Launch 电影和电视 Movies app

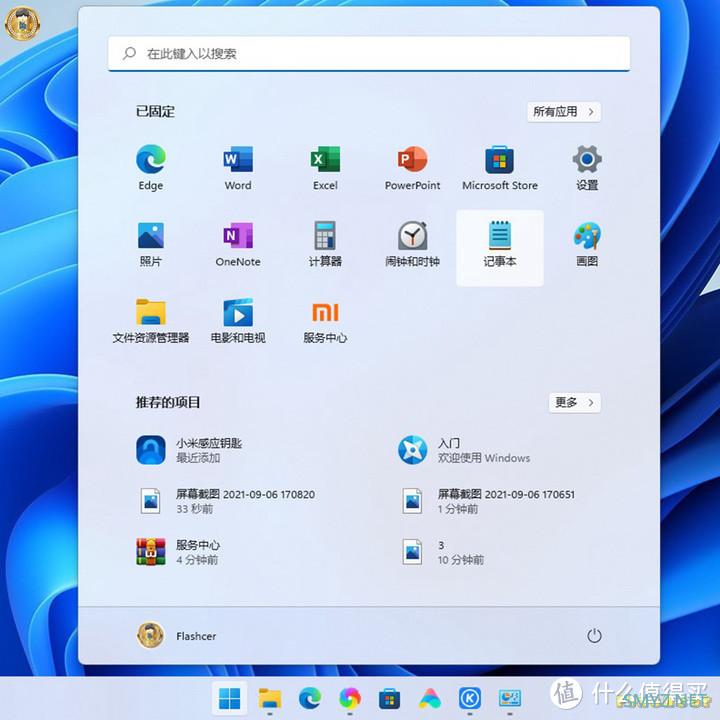click(x=238, y=321)
